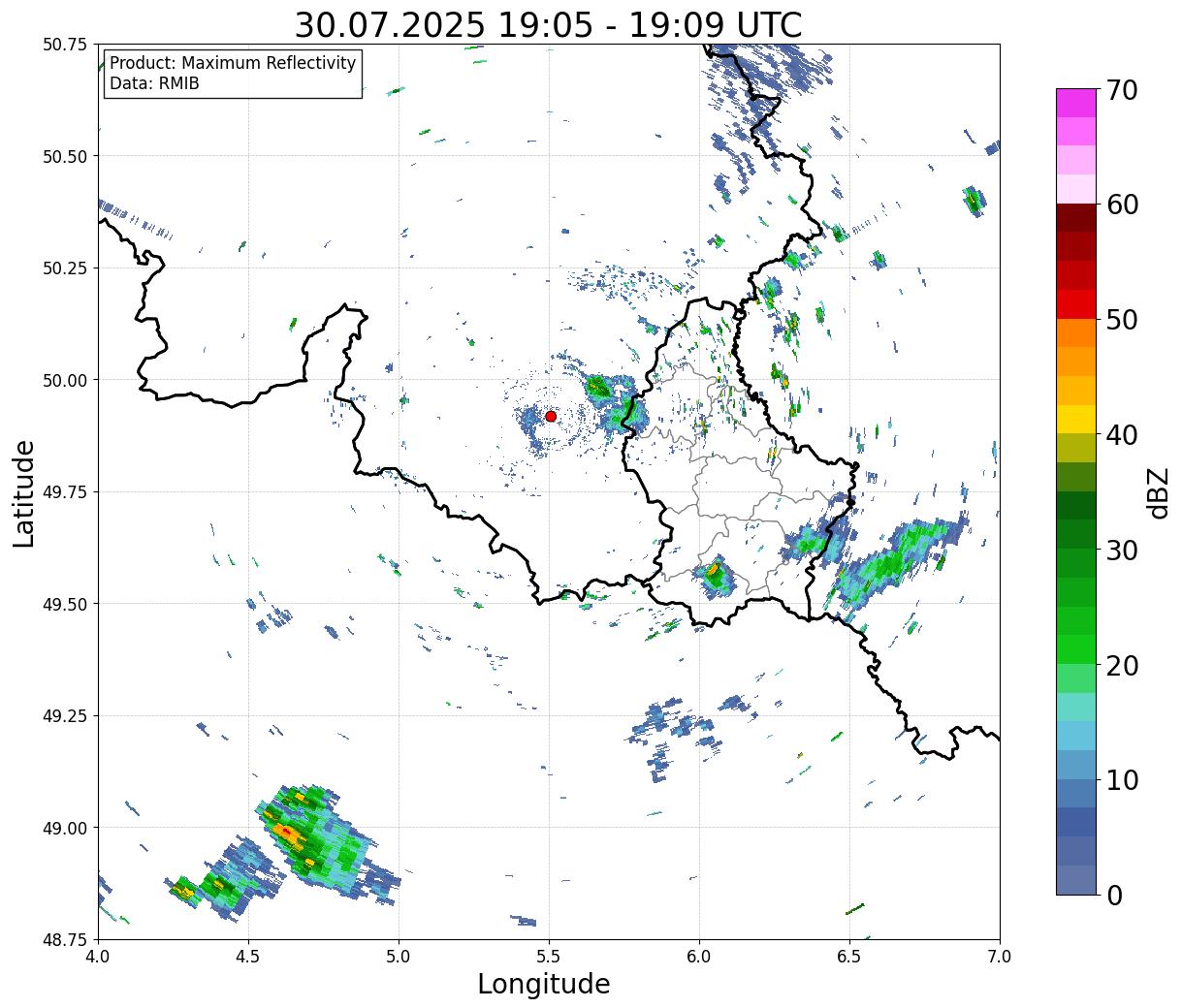Click the colorbar tick label 70

pos(1122,90)
